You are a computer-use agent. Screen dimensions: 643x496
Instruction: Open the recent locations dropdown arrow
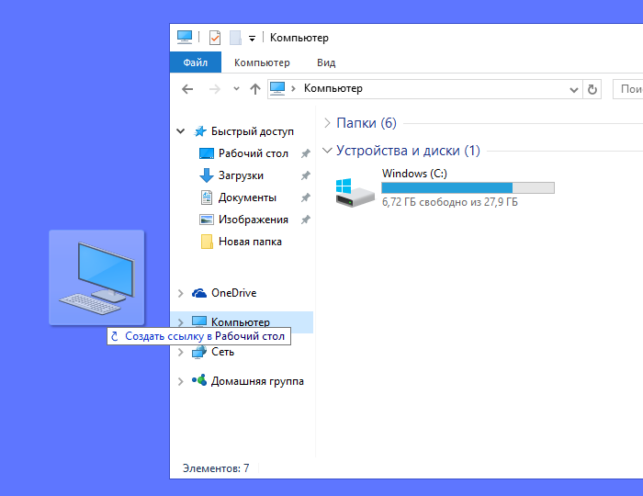(x=236, y=89)
